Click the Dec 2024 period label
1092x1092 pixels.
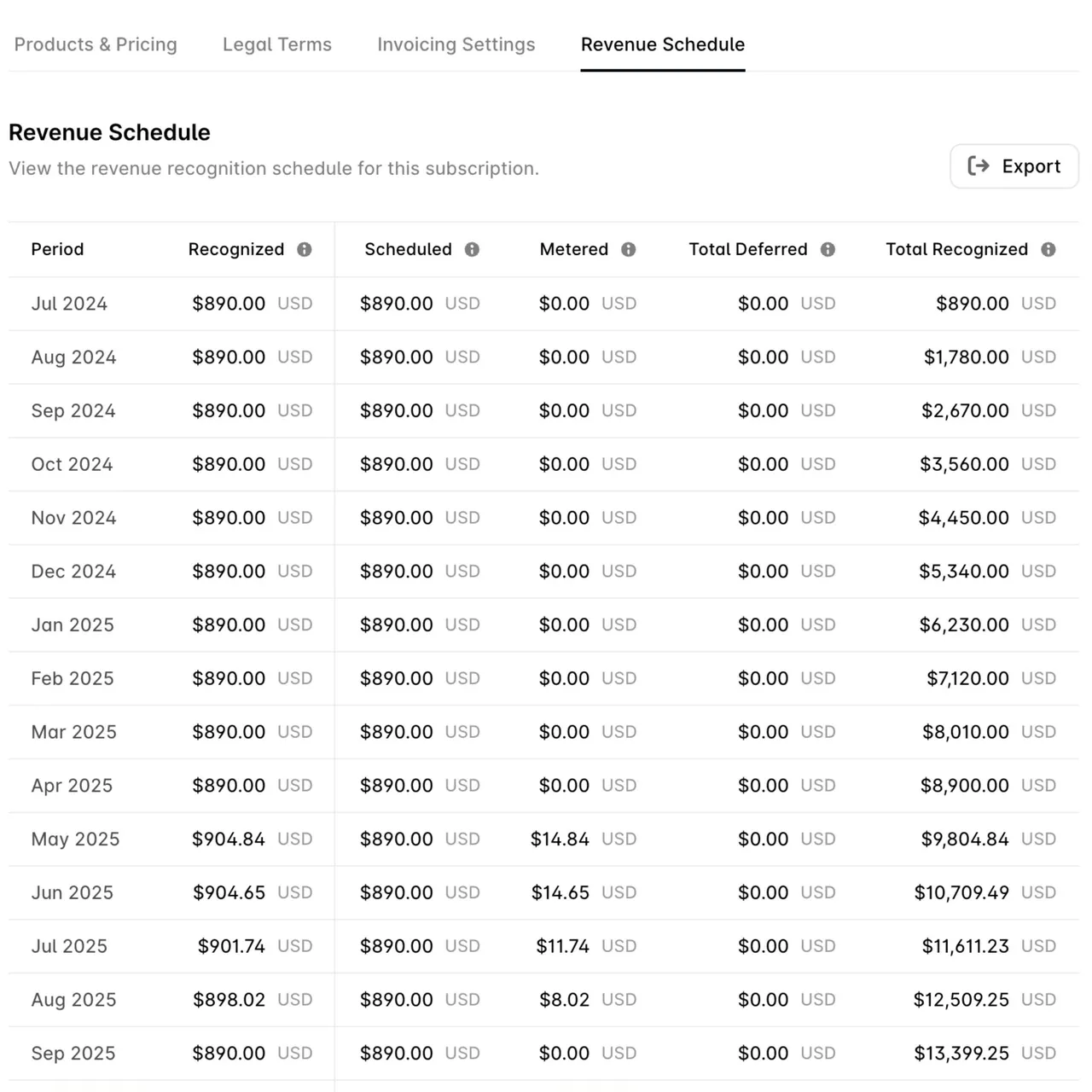[x=73, y=572]
